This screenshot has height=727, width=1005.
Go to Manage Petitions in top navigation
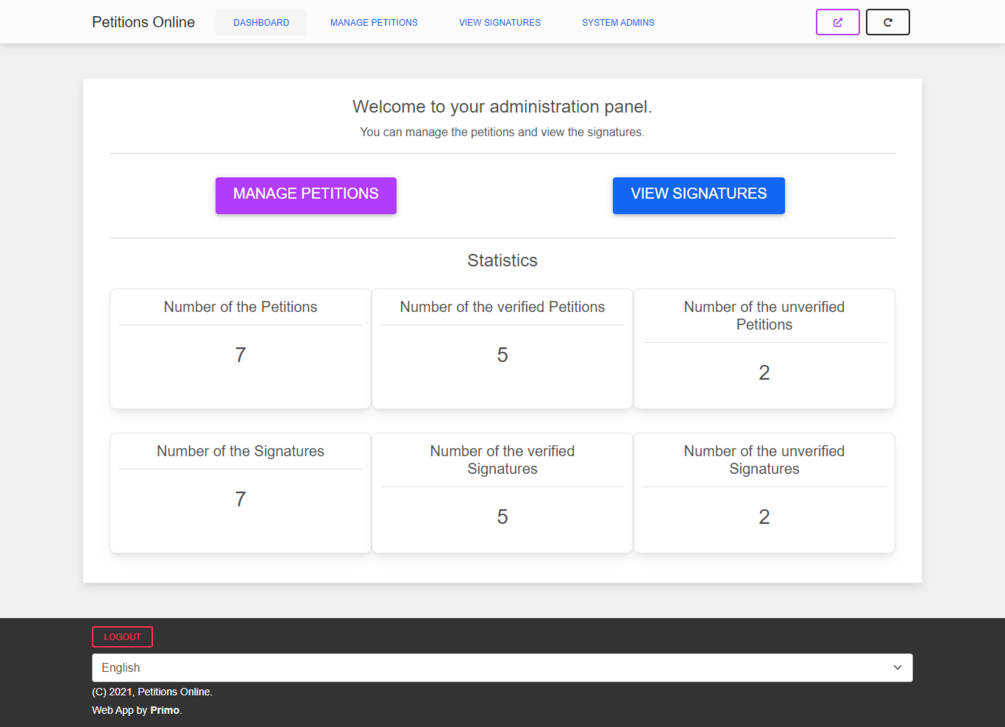pos(374,22)
